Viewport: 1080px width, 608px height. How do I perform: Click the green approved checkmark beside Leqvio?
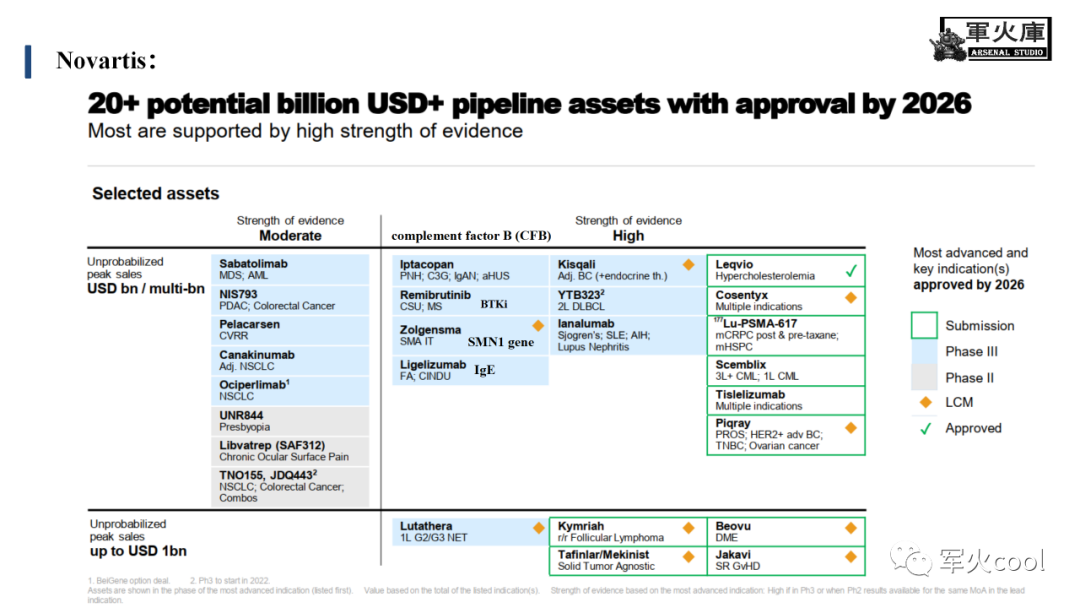(x=851, y=271)
